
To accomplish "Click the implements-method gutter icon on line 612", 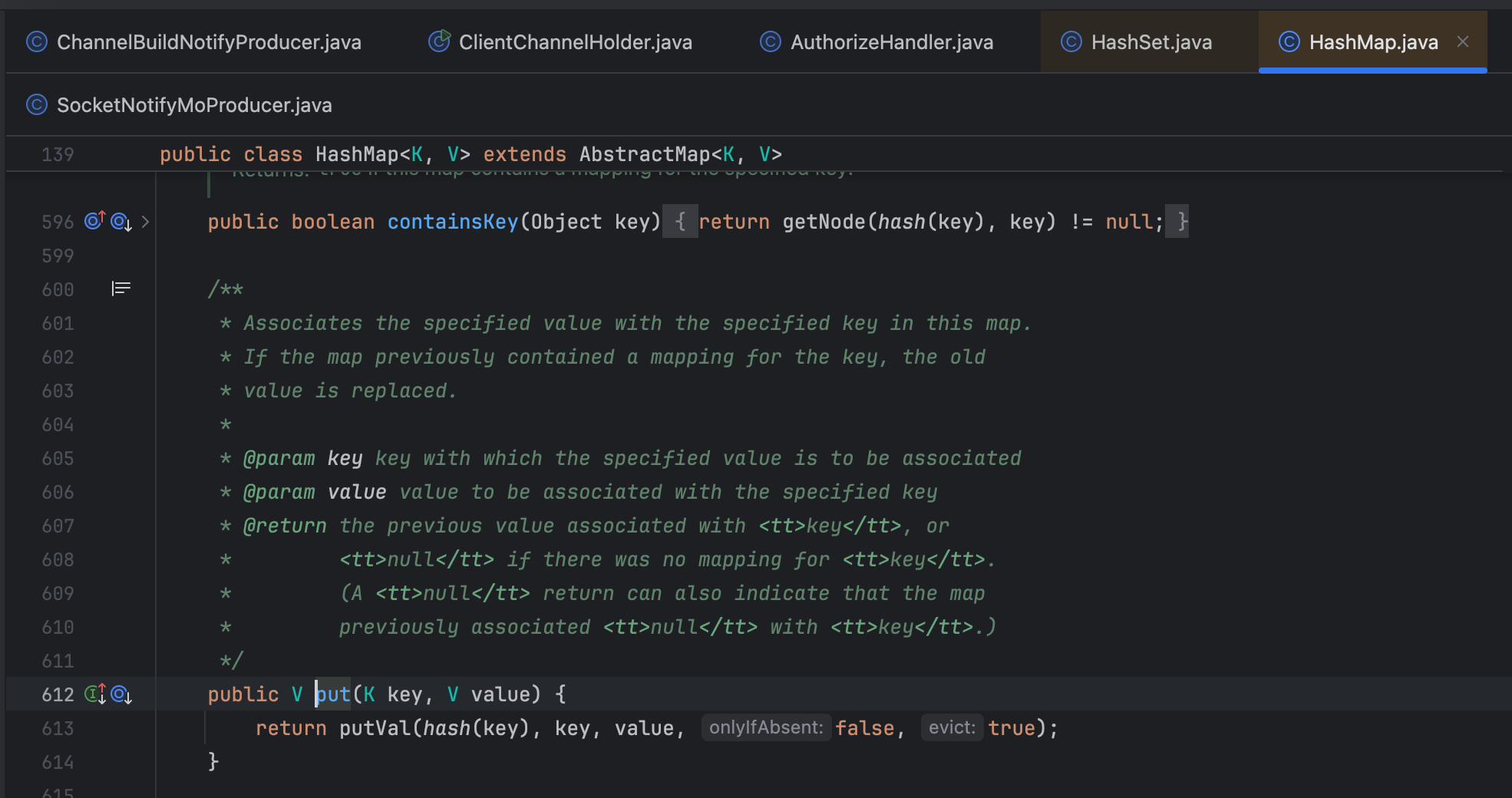I will 94,694.
